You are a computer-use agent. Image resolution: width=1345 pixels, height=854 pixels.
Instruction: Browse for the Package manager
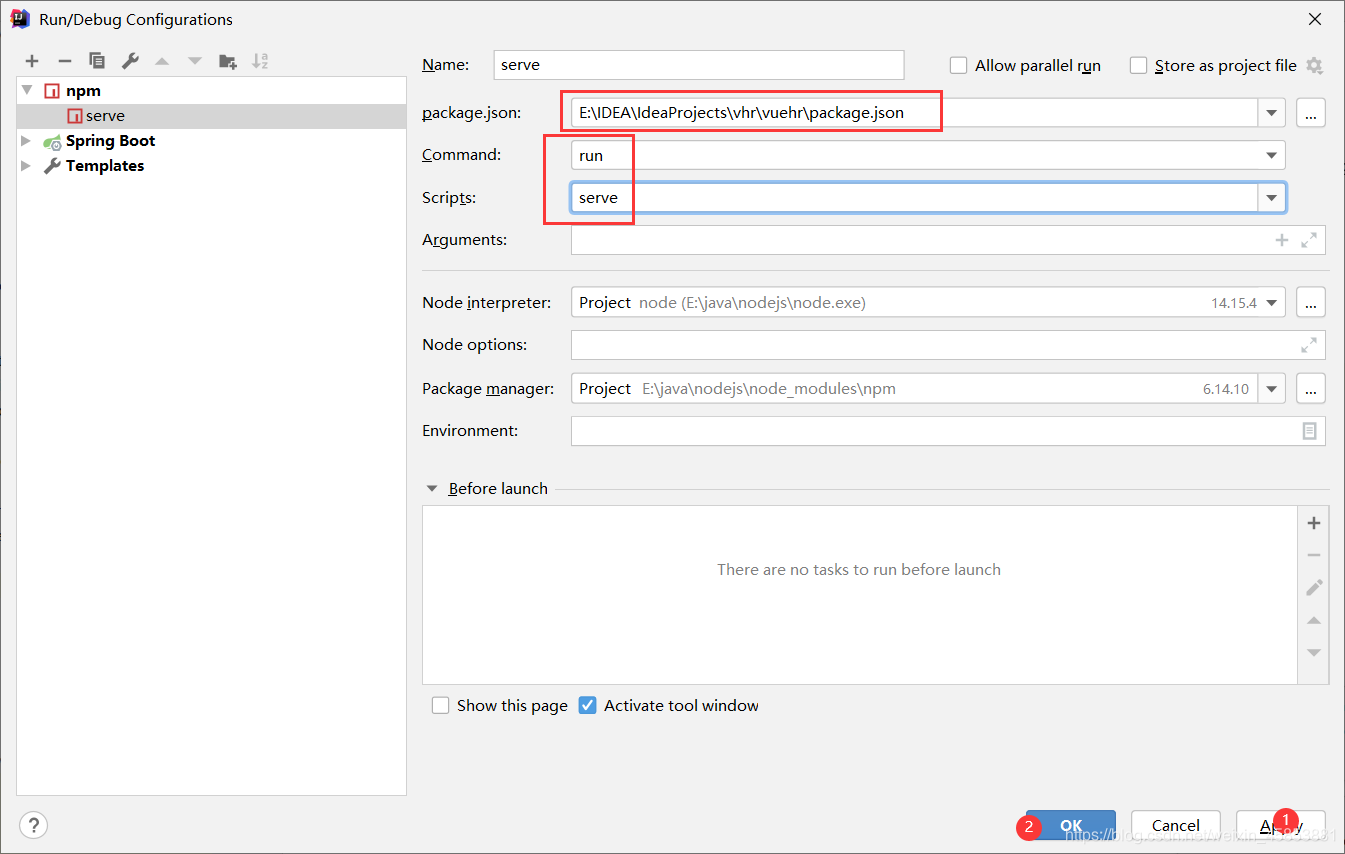pyautogui.click(x=1311, y=388)
